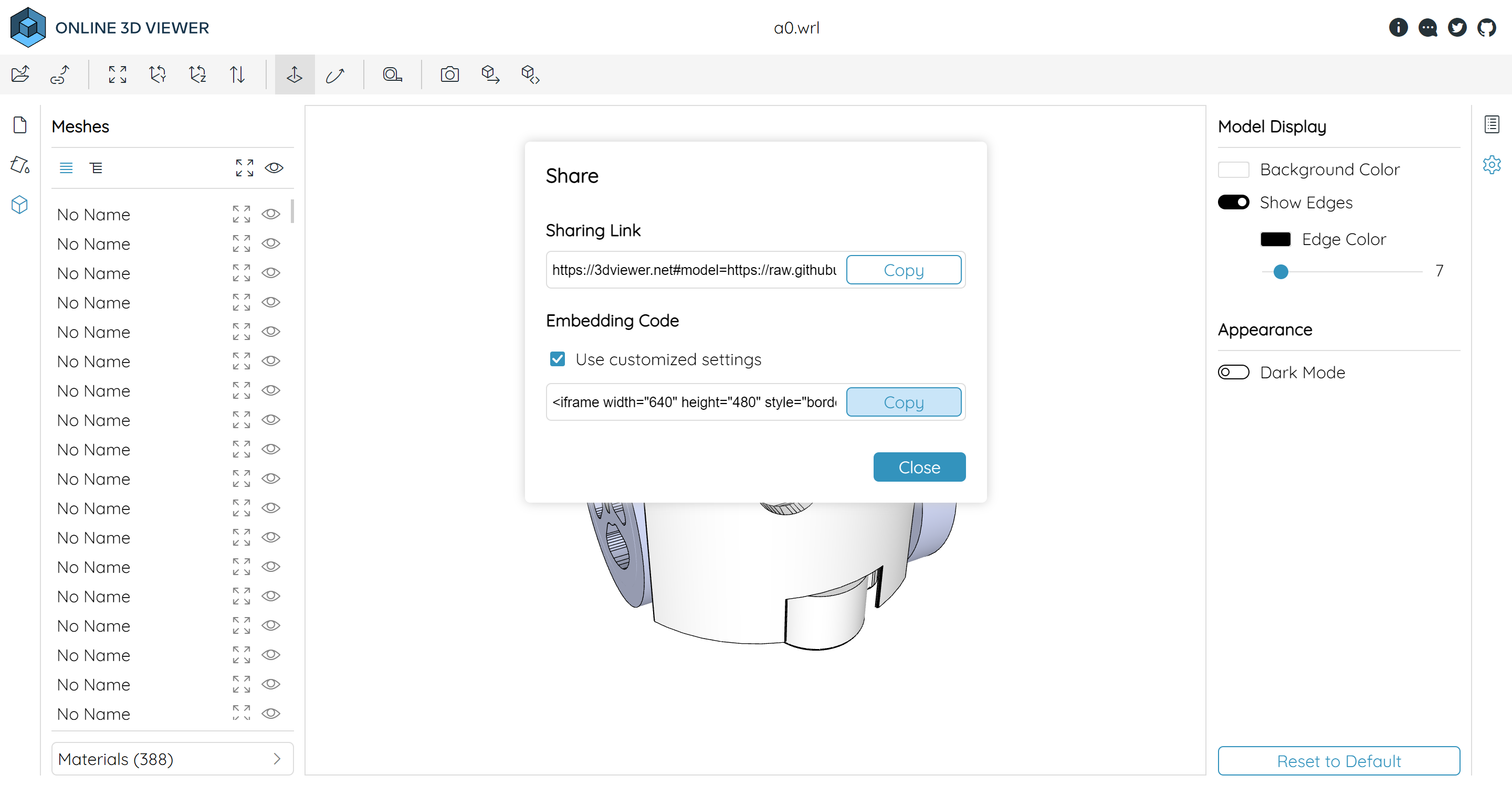Click the Fit model to window icon
1512x786 pixels.
pos(118,75)
